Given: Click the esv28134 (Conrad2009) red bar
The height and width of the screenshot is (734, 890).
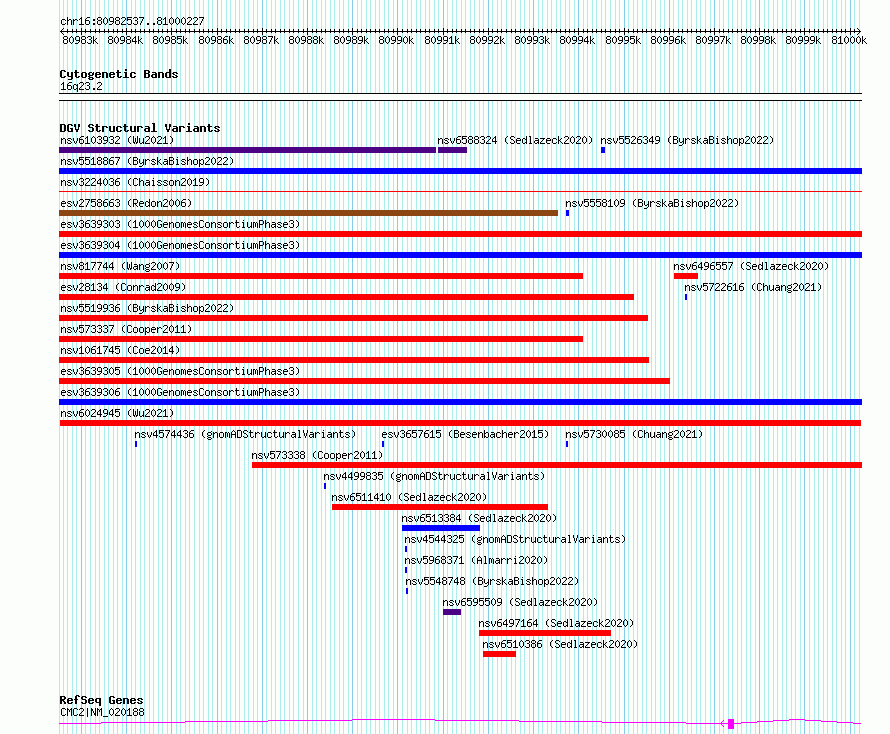Looking at the screenshot, I should coord(346,297).
